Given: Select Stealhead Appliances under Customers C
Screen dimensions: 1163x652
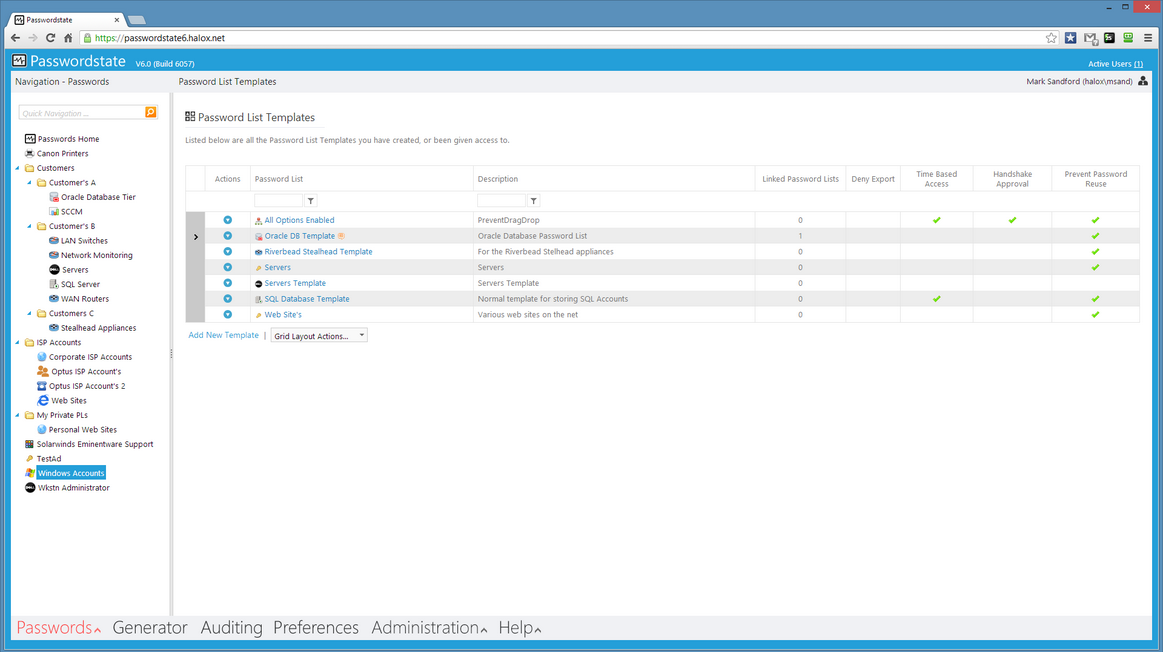Looking at the screenshot, I should pyautogui.click(x=98, y=328).
